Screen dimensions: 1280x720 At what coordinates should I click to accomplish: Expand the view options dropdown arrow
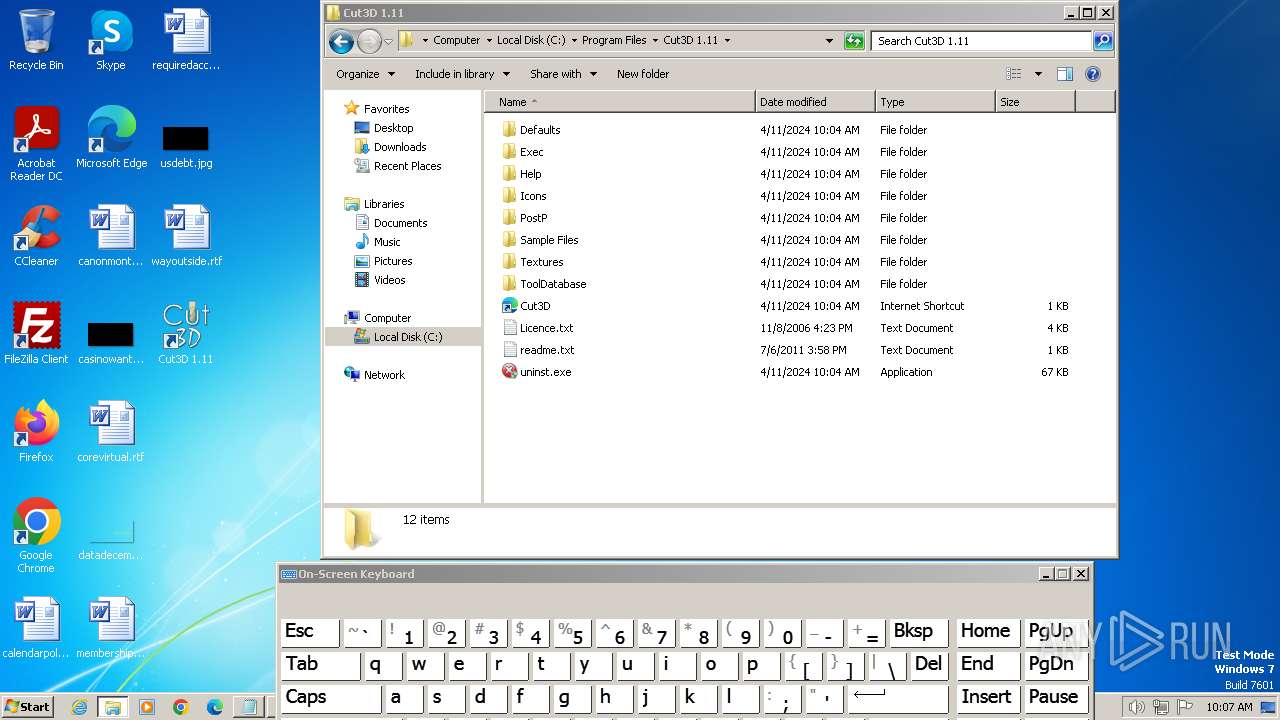tap(1038, 74)
